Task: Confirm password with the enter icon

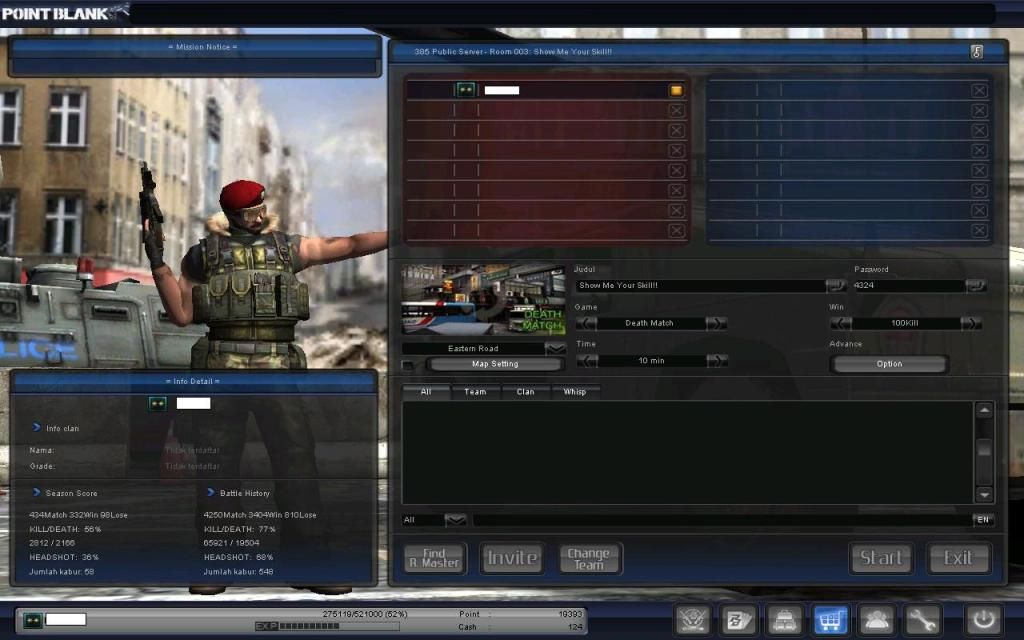Action: (975, 285)
